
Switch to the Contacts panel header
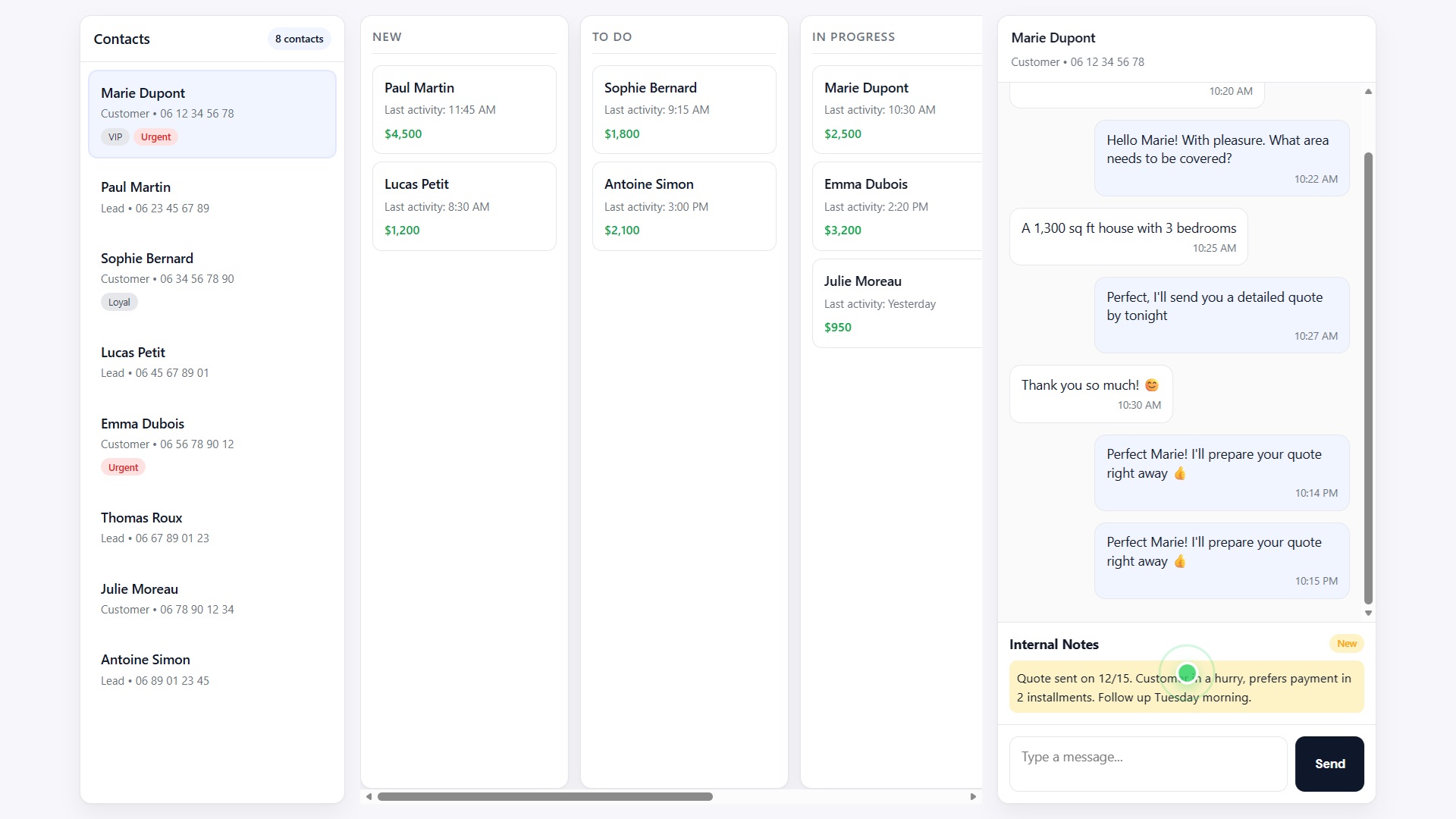pyautogui.click(x=121, y=39)
